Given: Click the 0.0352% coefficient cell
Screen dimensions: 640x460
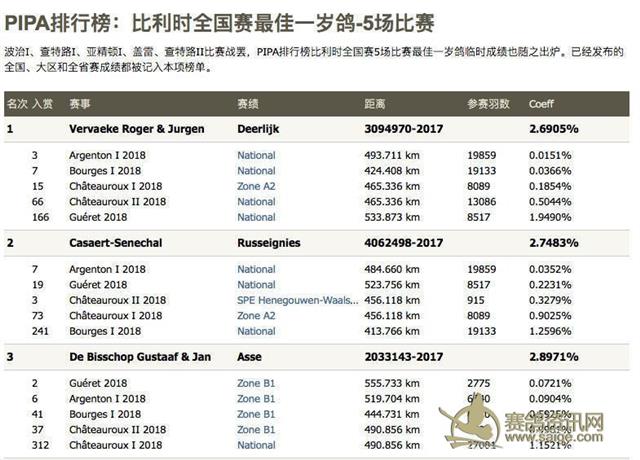Looking at the screenshot, I should click(550, 269).
